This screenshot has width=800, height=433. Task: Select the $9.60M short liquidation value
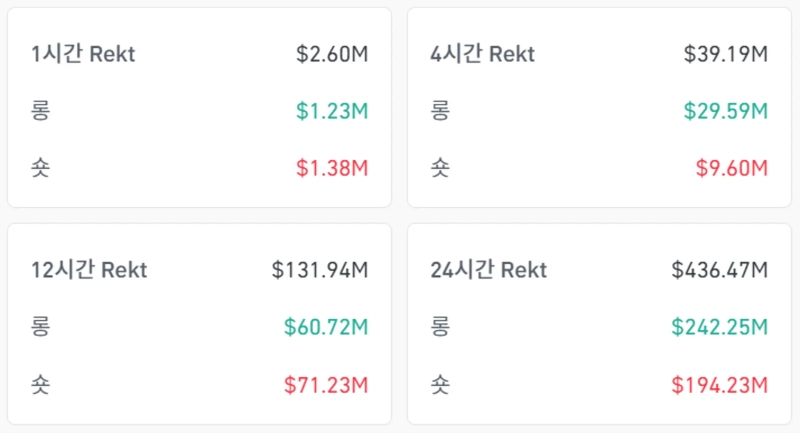coord(732,168)
